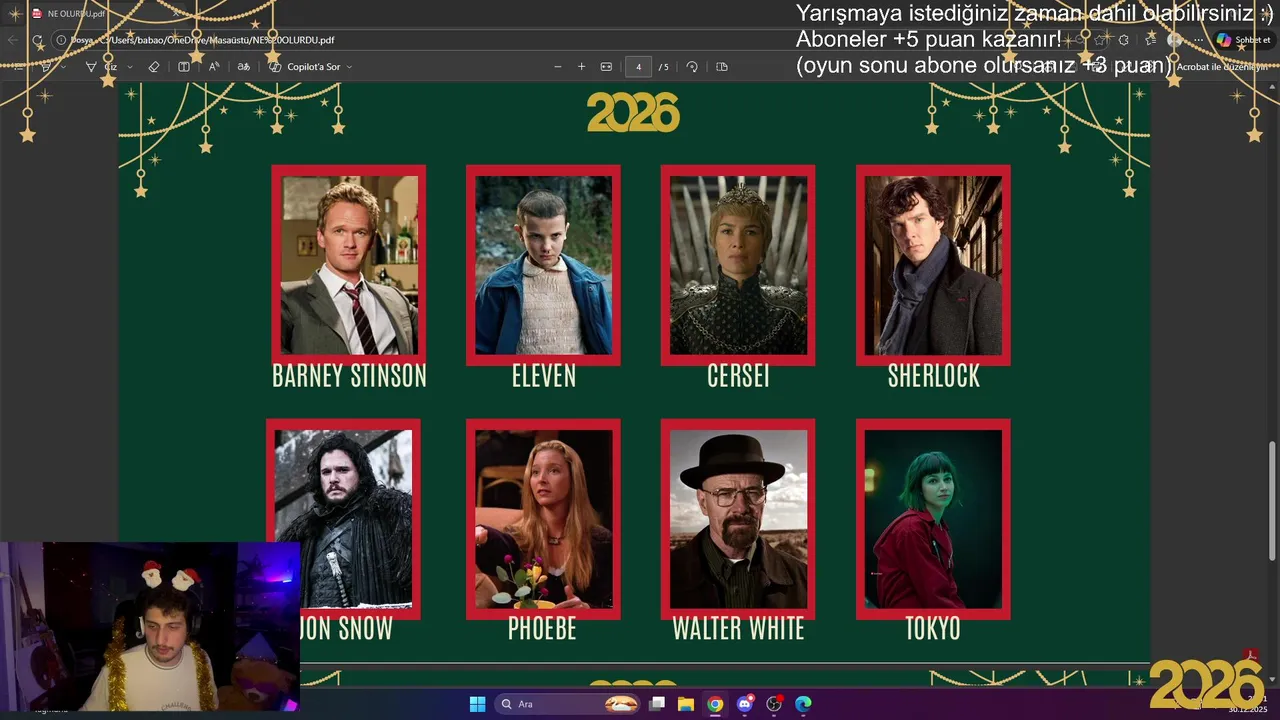Screen dimensions: 1280x720
Task: Open Task View from the taskbar
Action: click(657, 704)
